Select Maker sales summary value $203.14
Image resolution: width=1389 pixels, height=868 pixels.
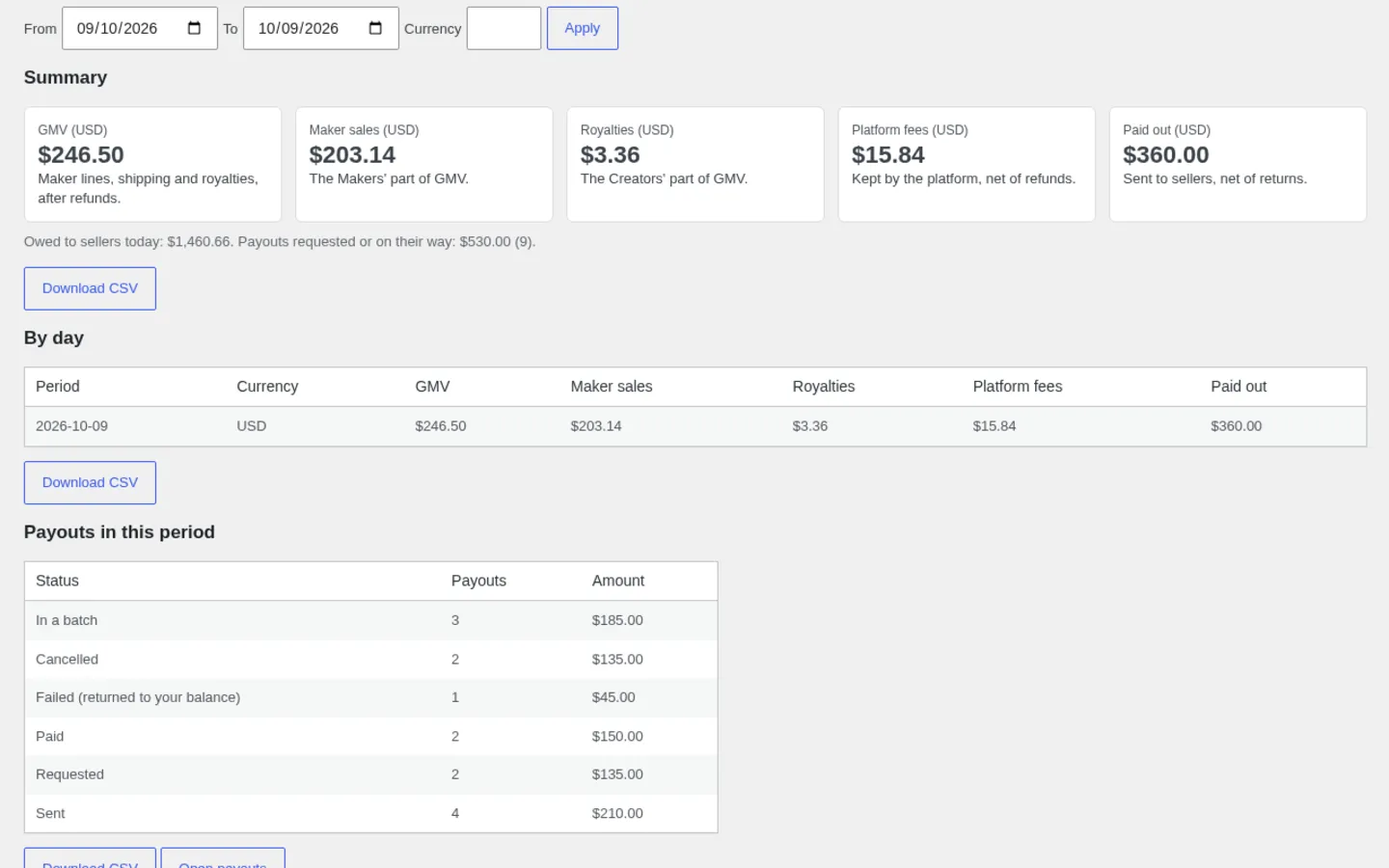coord(352,155)
